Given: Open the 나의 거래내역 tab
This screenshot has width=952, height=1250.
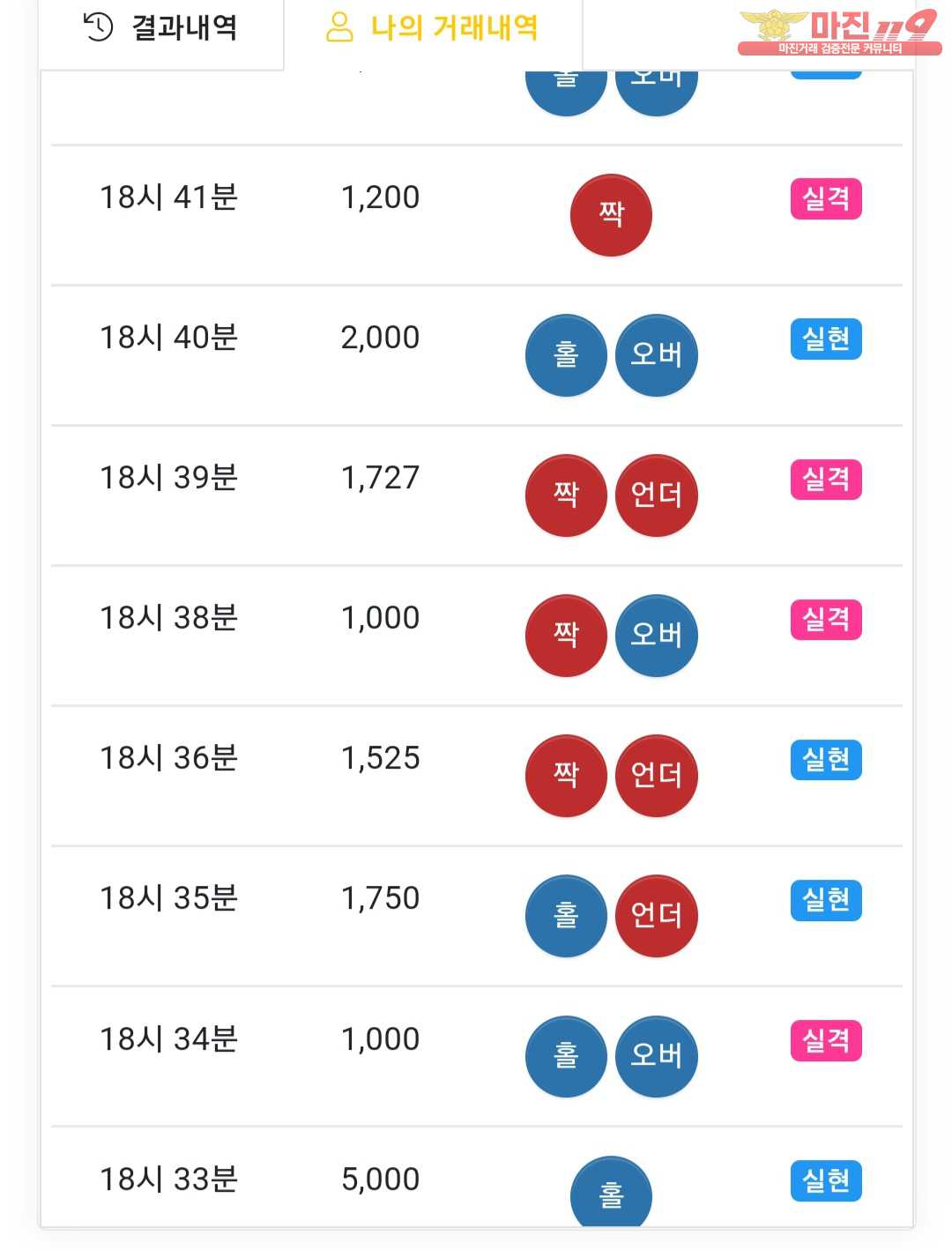Looking at the screenshot, I should click(432, 29).
